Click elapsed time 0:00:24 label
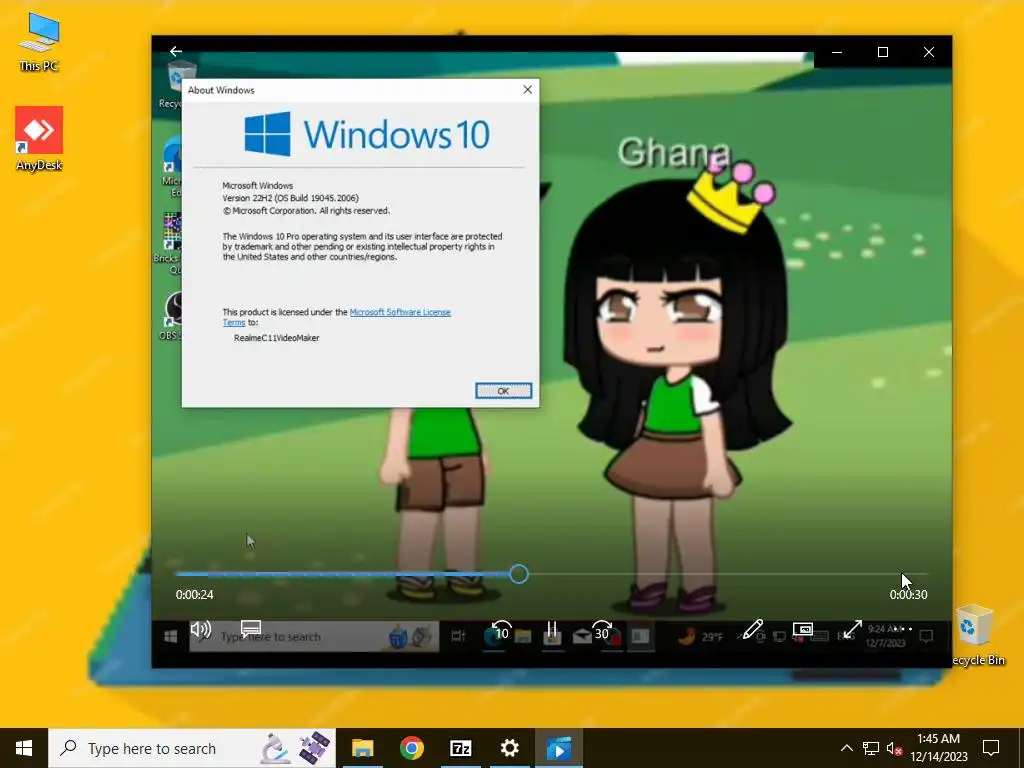 (x=195, y=594)
